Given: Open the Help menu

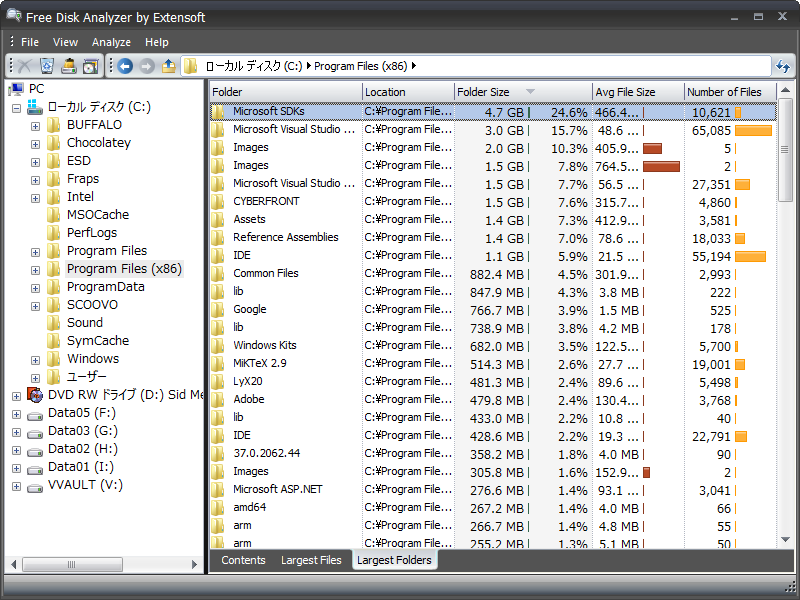Looking at the screenshot, I should 157,42.
